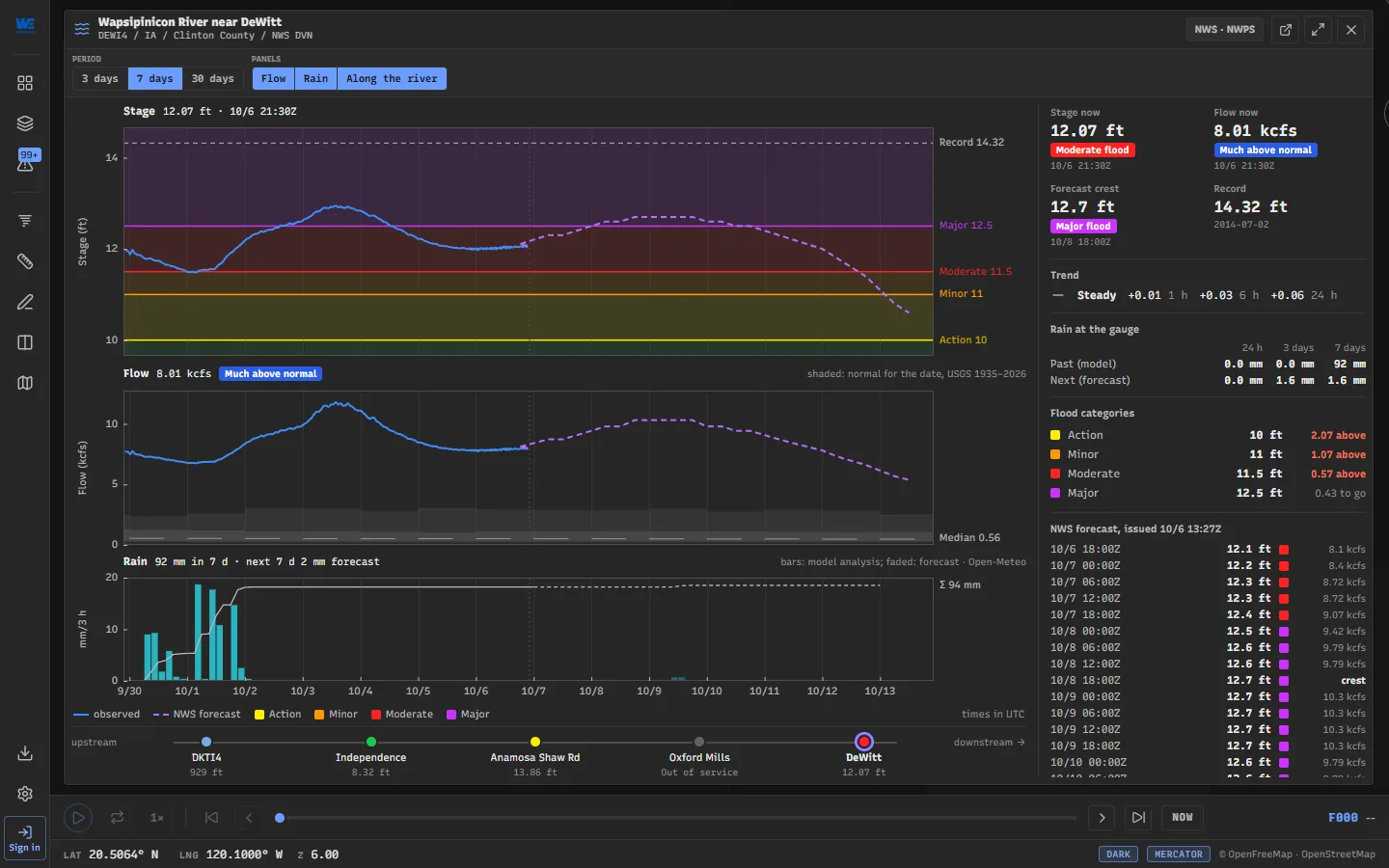
Task: Select the 7 days period
Action: 155,79
